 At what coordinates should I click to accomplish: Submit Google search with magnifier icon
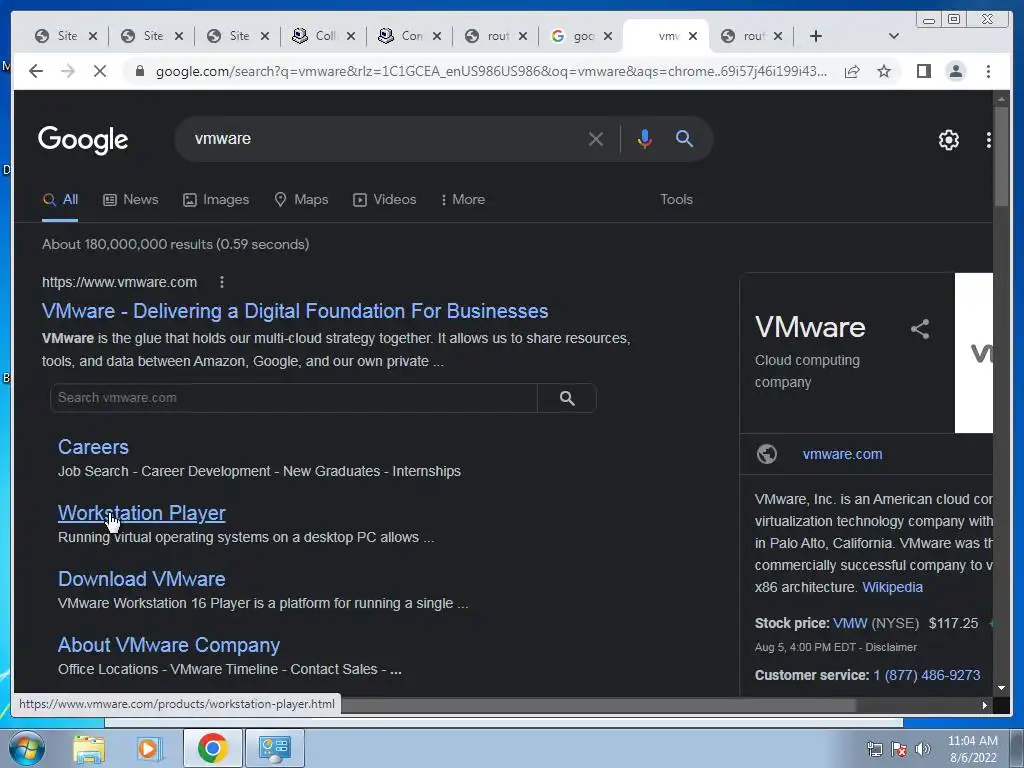tap(684, 138)
